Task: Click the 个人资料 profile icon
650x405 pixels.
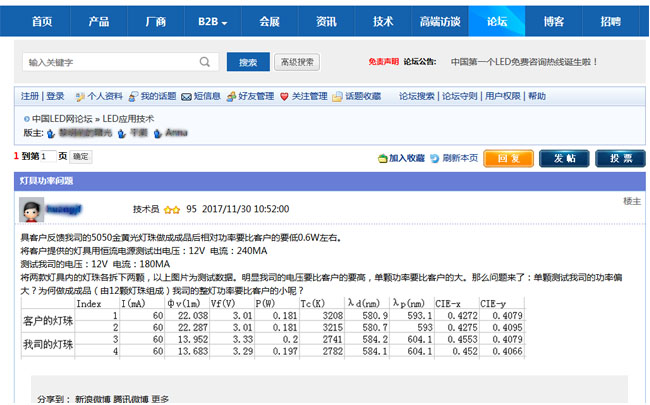Action: coord(78,97)
